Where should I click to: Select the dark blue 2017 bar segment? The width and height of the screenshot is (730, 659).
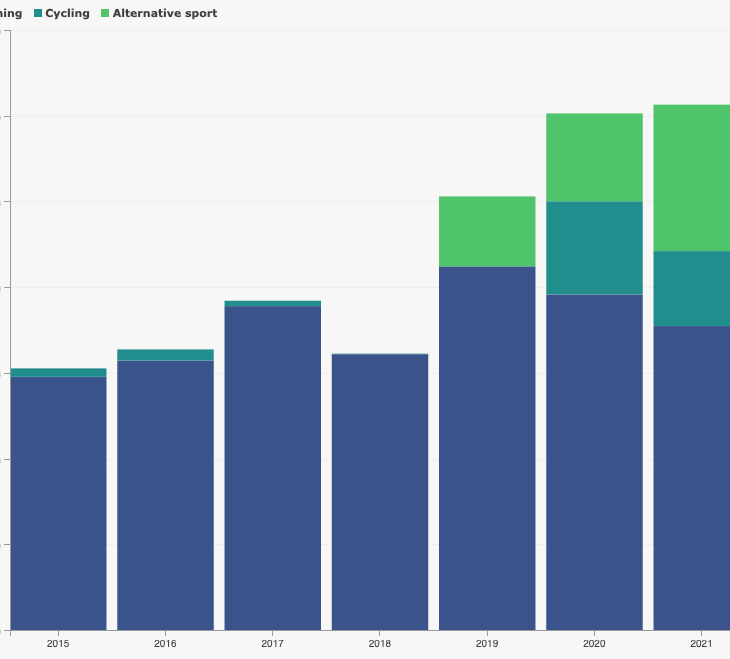click(272, 467)
